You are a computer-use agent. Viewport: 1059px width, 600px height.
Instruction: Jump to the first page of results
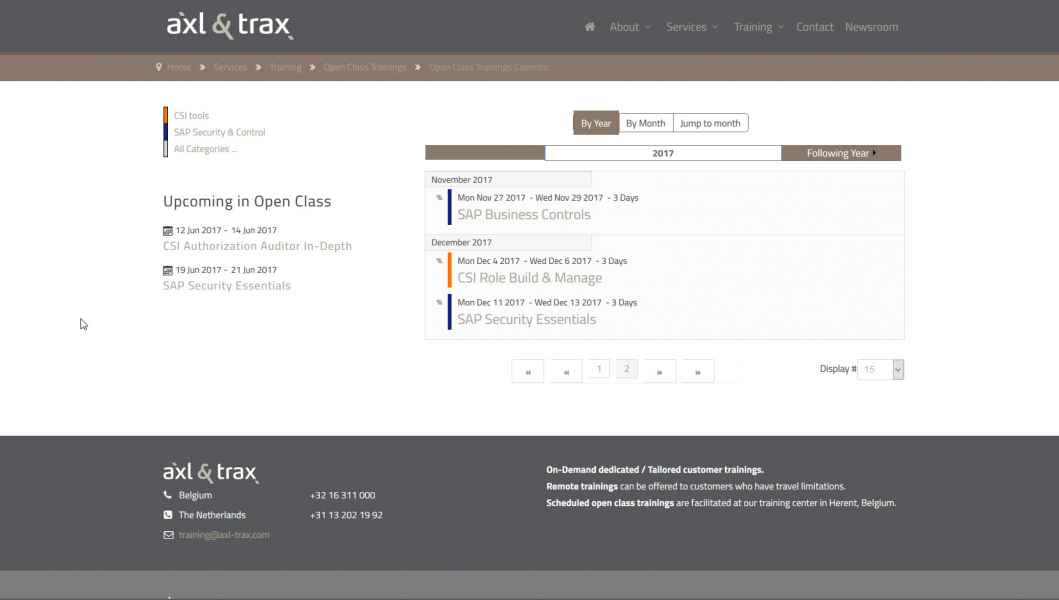click(x=528, y=371)
